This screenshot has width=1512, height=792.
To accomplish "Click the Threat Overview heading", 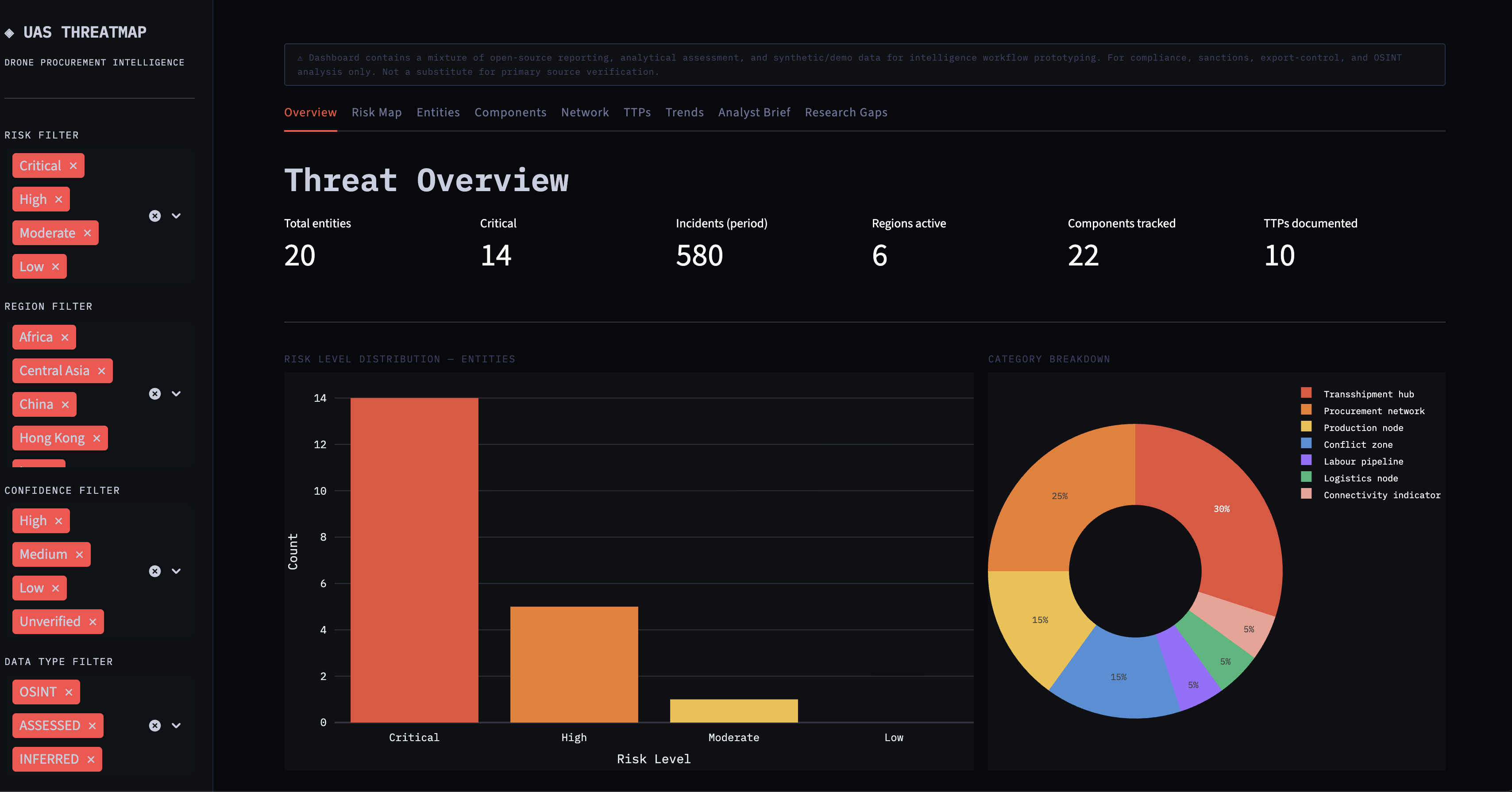I will [427, 180].
